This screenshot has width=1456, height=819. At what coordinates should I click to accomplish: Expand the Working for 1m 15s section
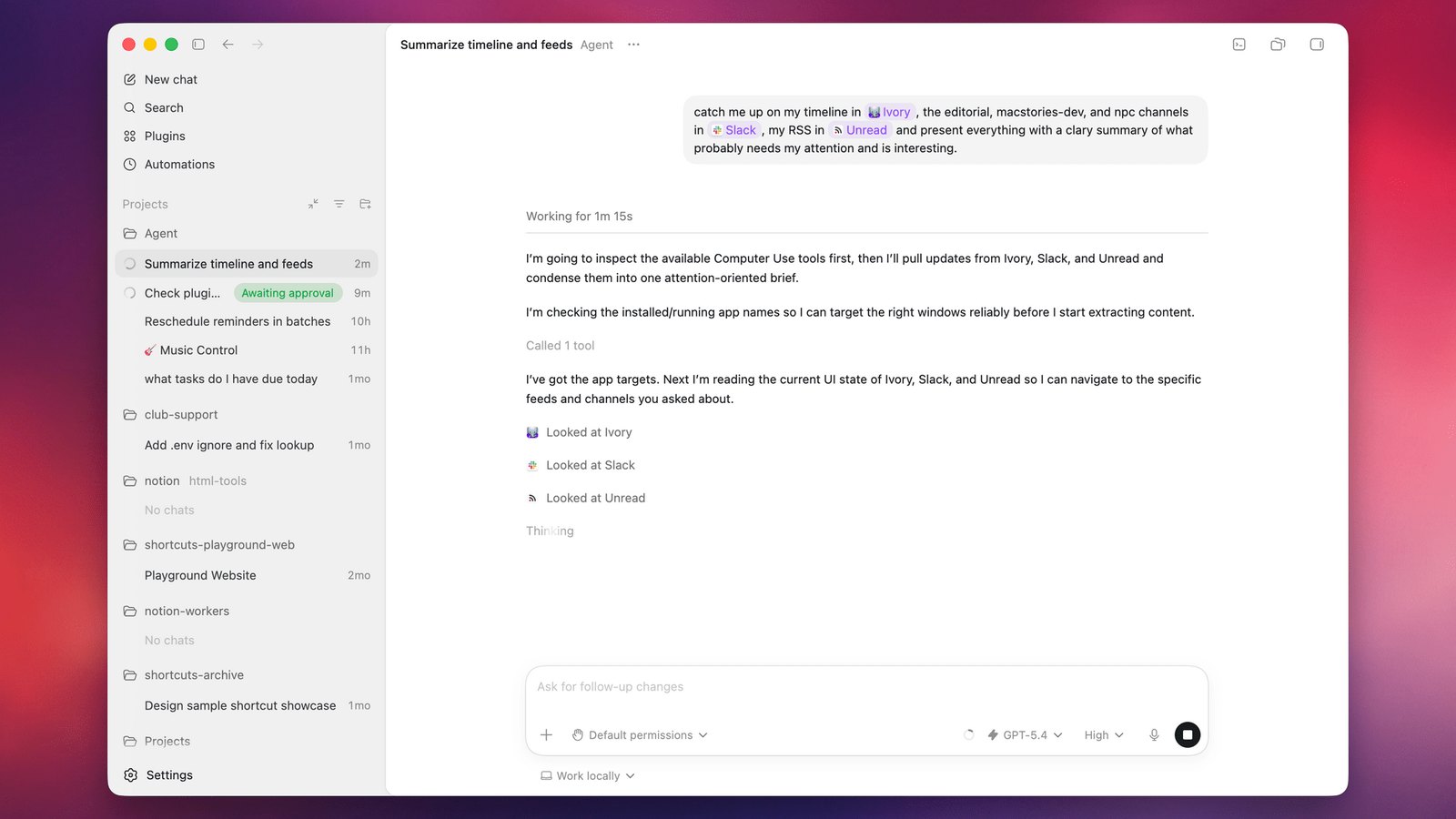579,217
